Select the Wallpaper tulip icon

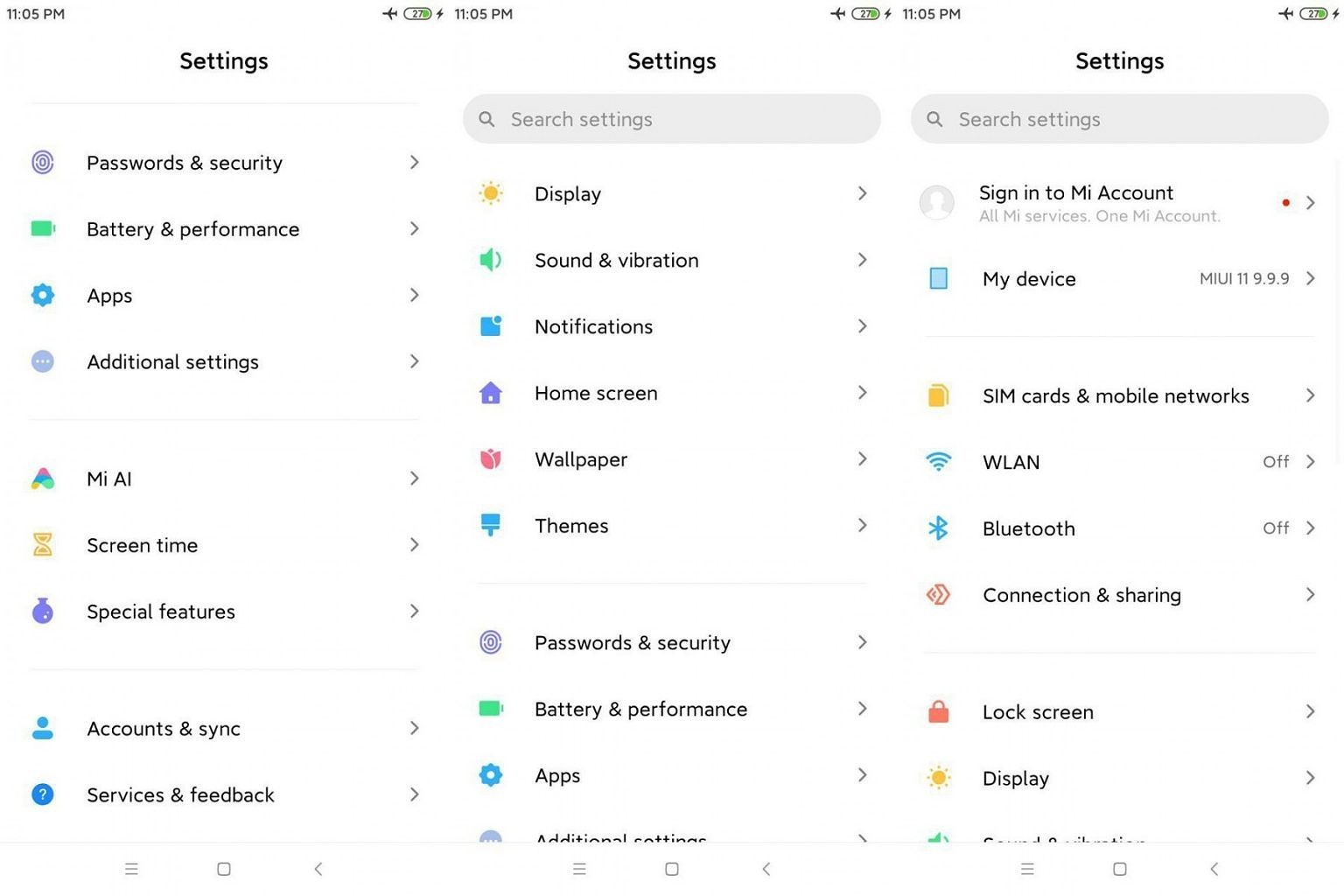click(x=491, y=458)
